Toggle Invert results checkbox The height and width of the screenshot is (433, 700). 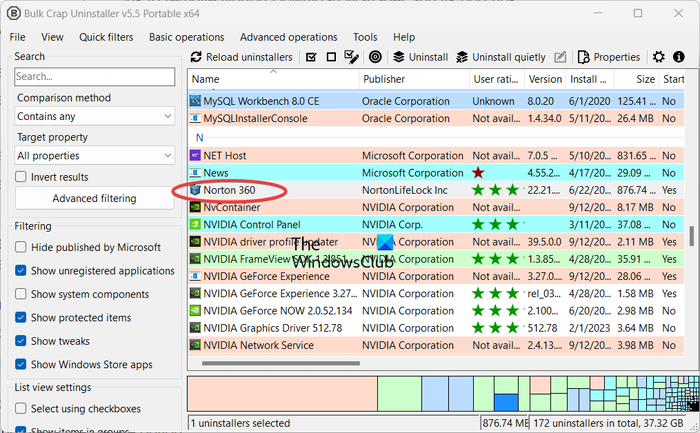pyautogui.click(x=22, y=177)
